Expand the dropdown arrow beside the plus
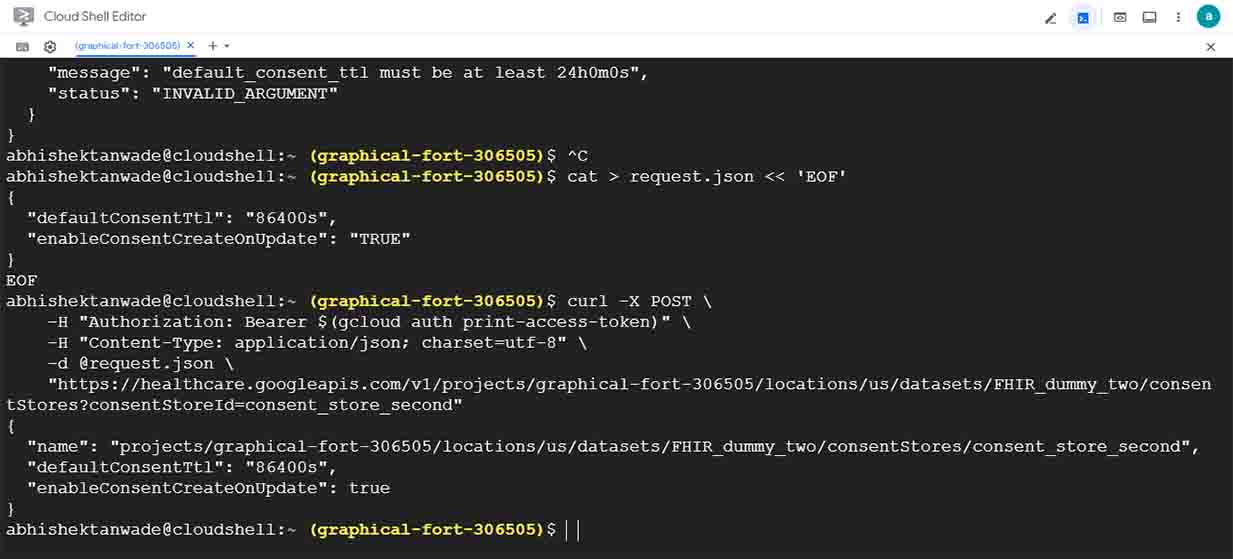 coord(227,46)
